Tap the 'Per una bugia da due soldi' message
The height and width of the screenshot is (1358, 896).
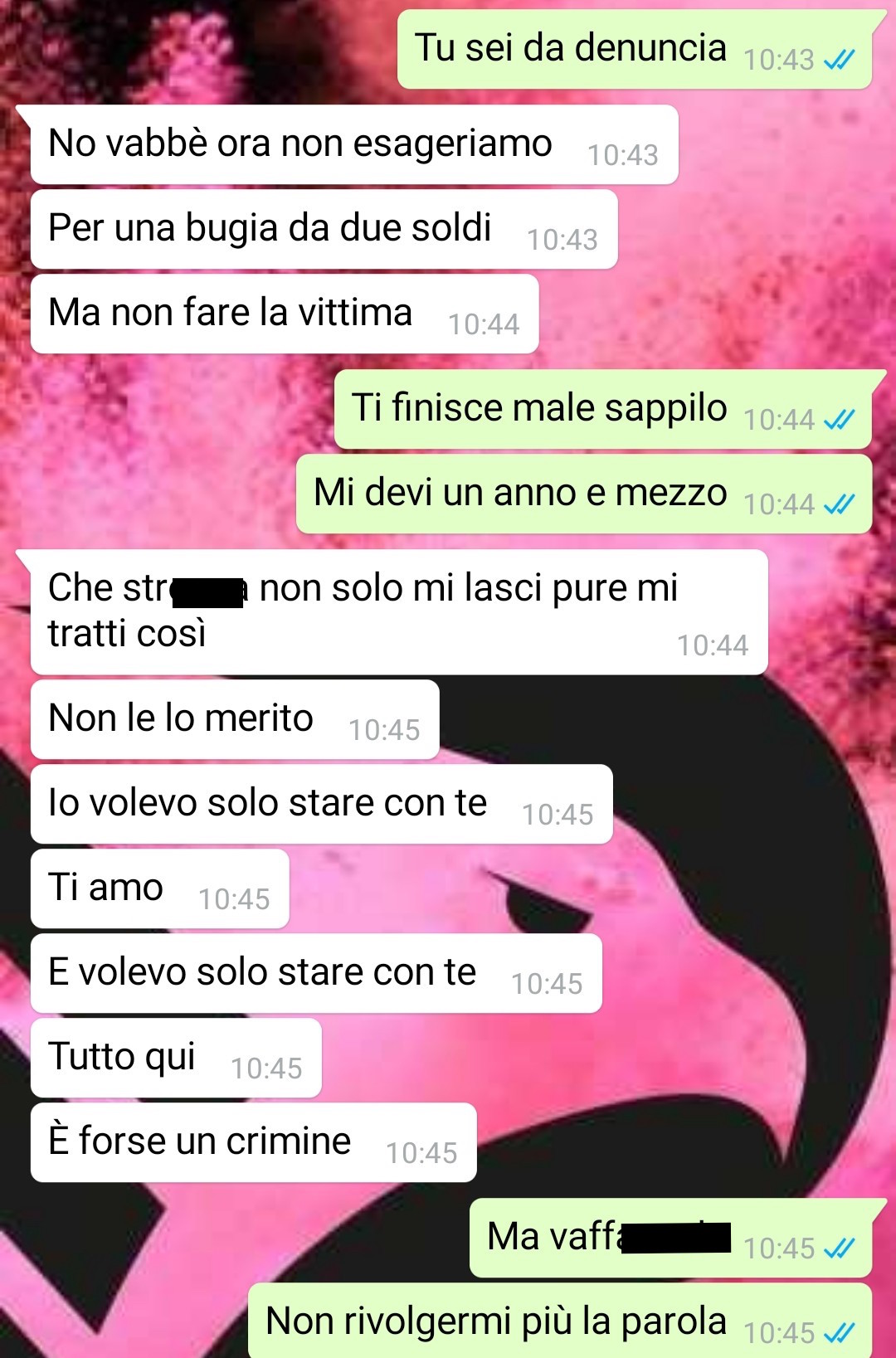pos(324,229)
